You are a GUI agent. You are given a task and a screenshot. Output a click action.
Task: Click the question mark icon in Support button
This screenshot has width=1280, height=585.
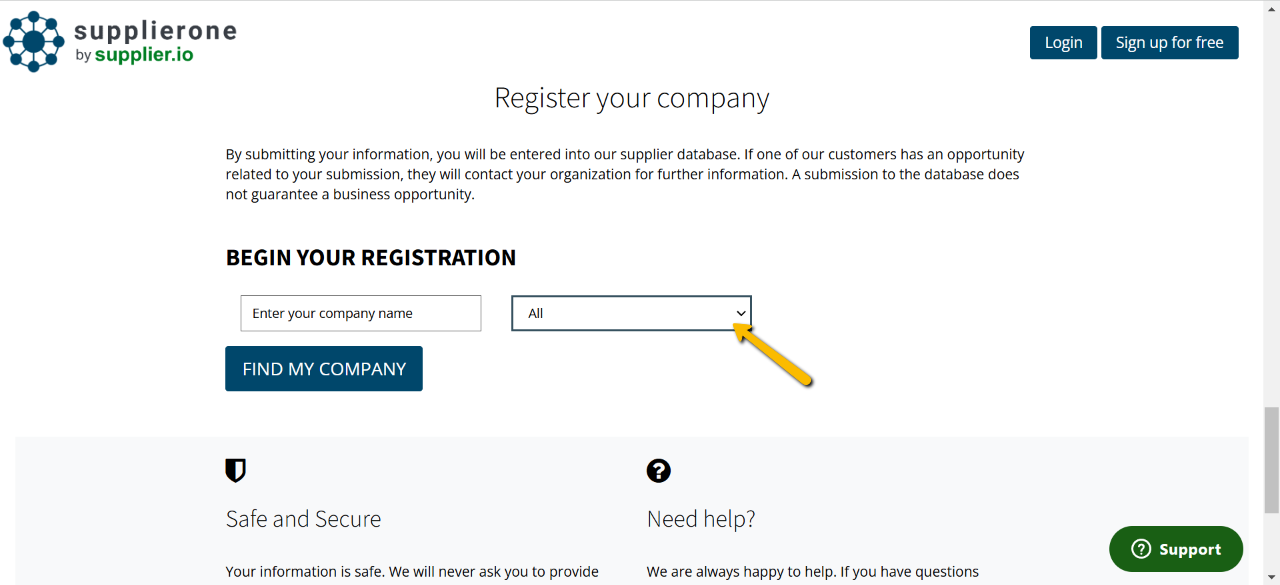1141,549
